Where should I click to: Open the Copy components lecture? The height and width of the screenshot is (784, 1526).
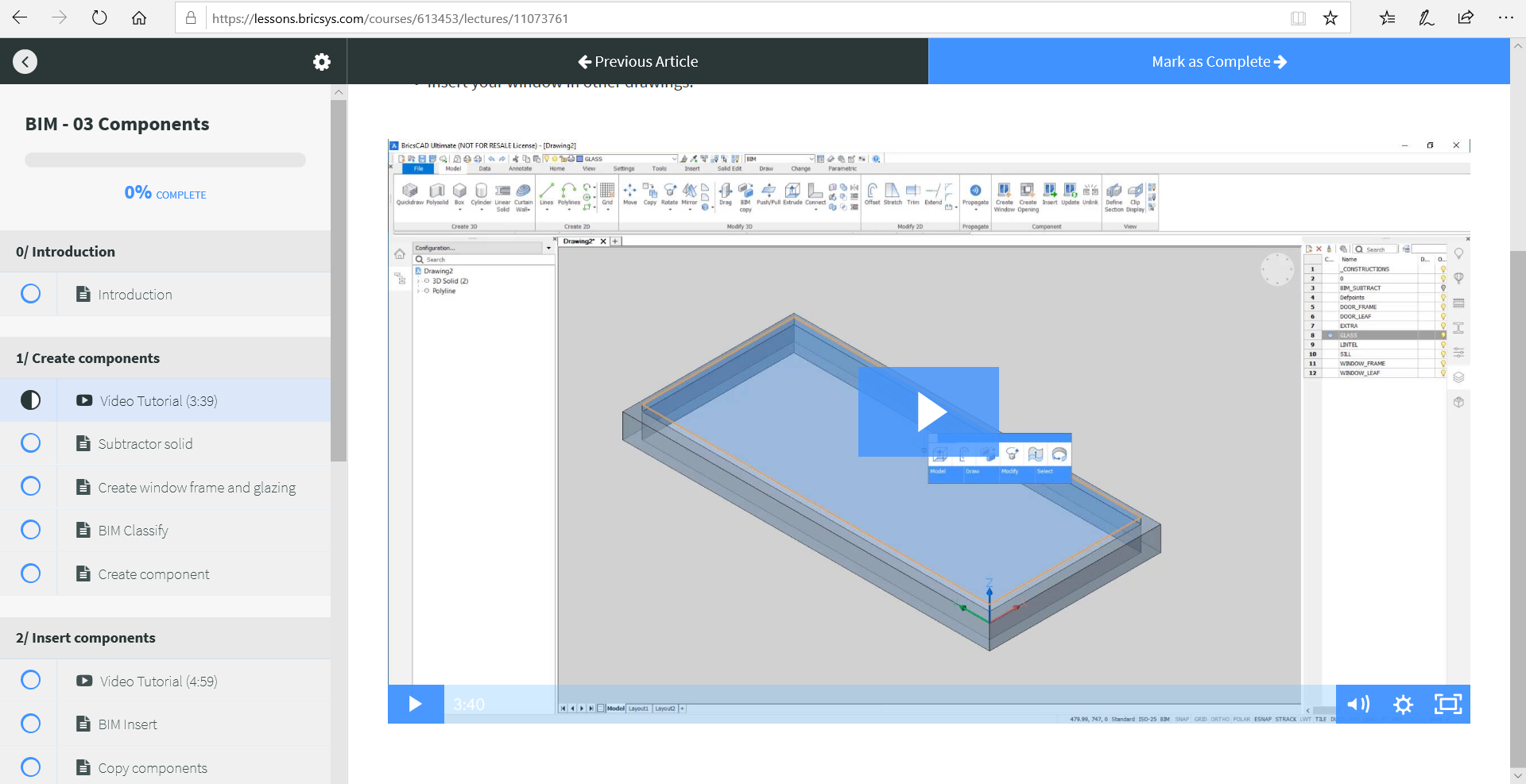tap(153, 768)
